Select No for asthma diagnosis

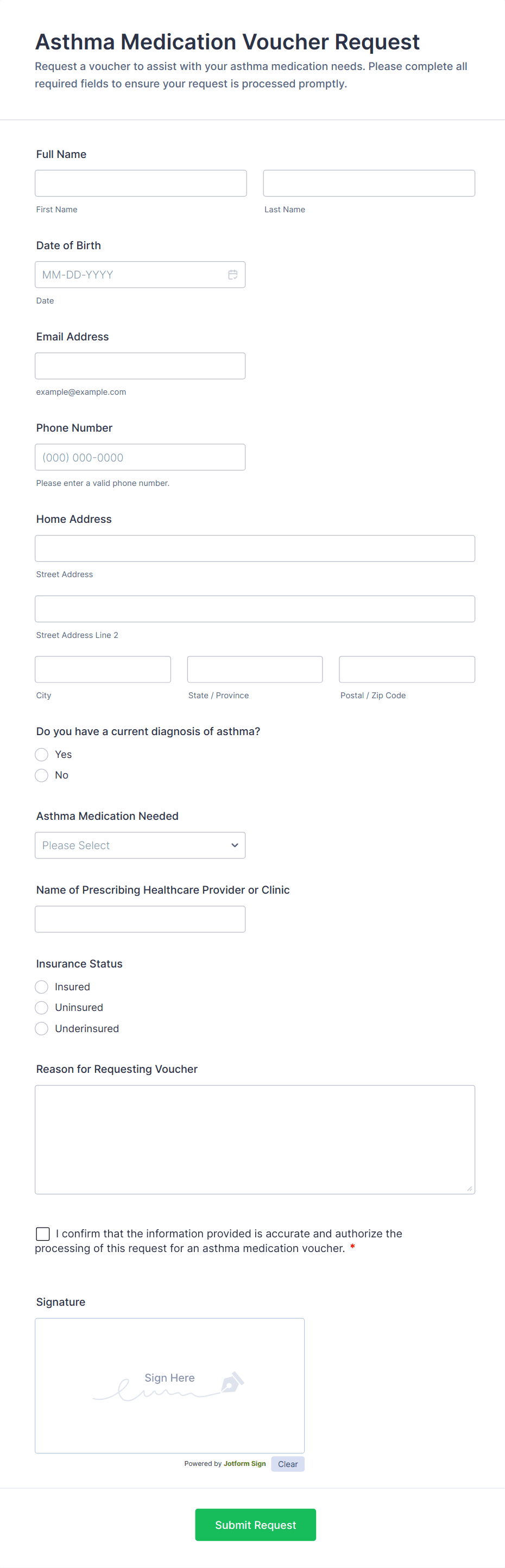click(41, 775)
